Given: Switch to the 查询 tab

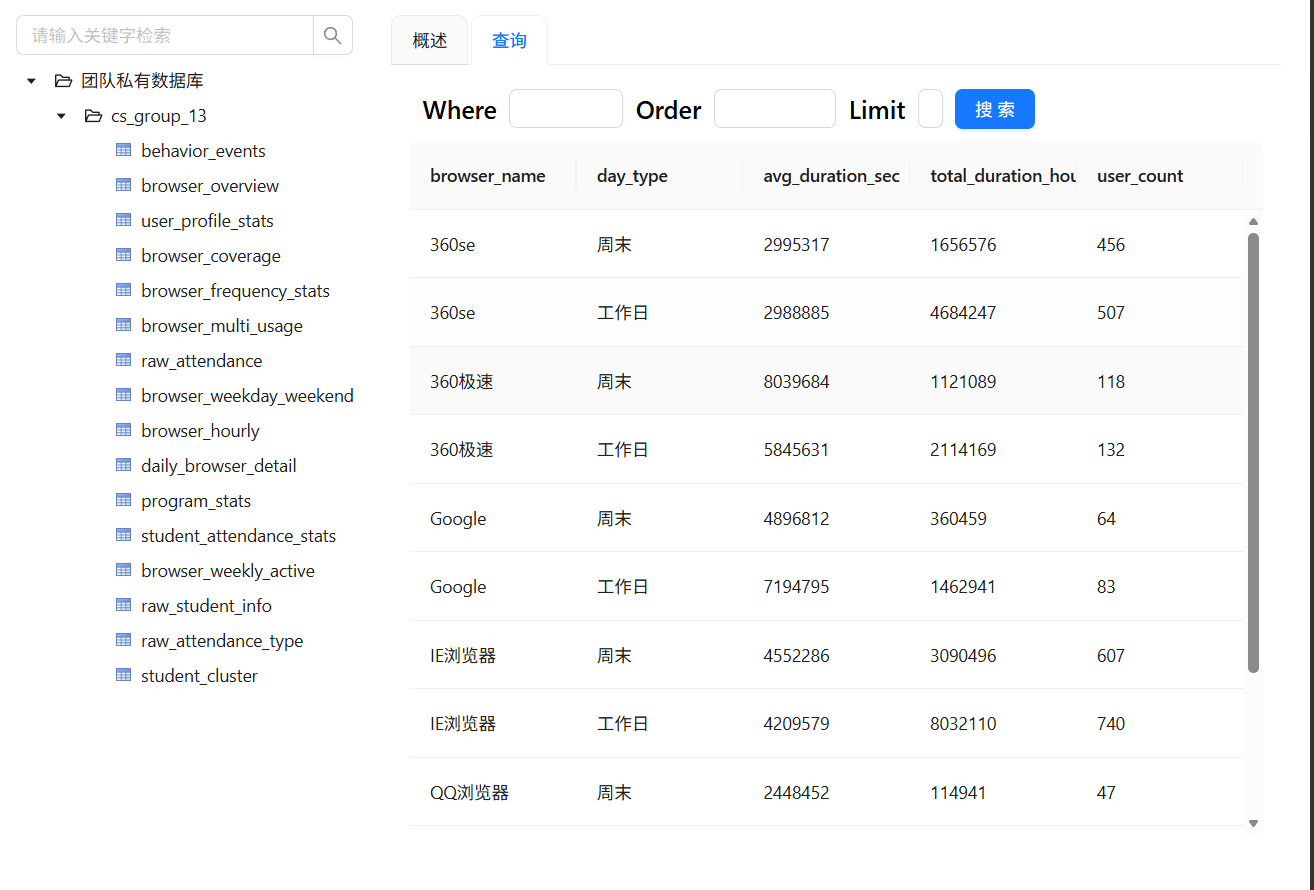Looking at the screenshot, I should click(509, 41).
